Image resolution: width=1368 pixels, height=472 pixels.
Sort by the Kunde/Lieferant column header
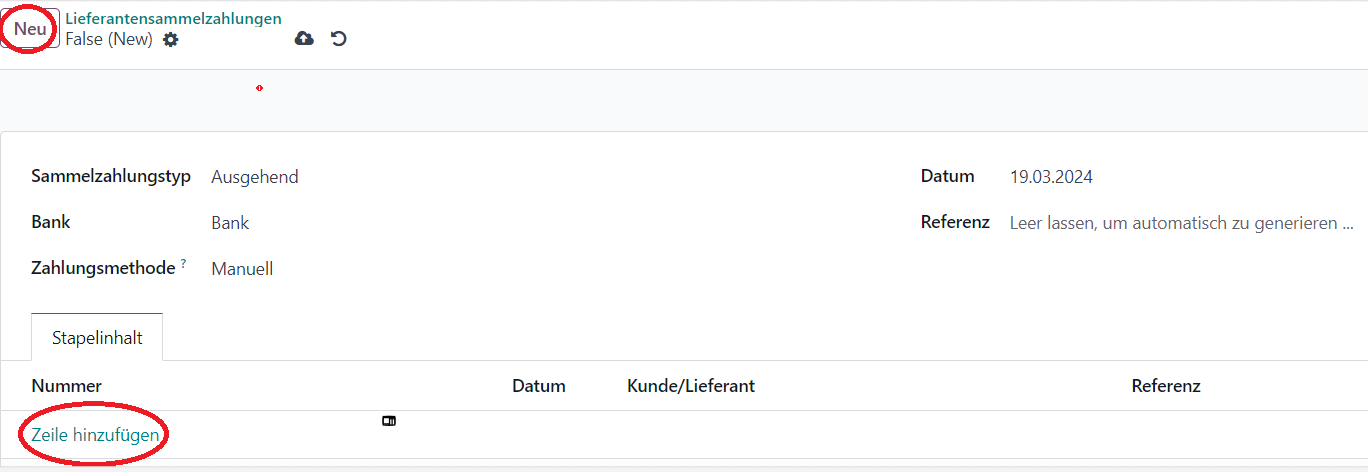coord(691,386)
